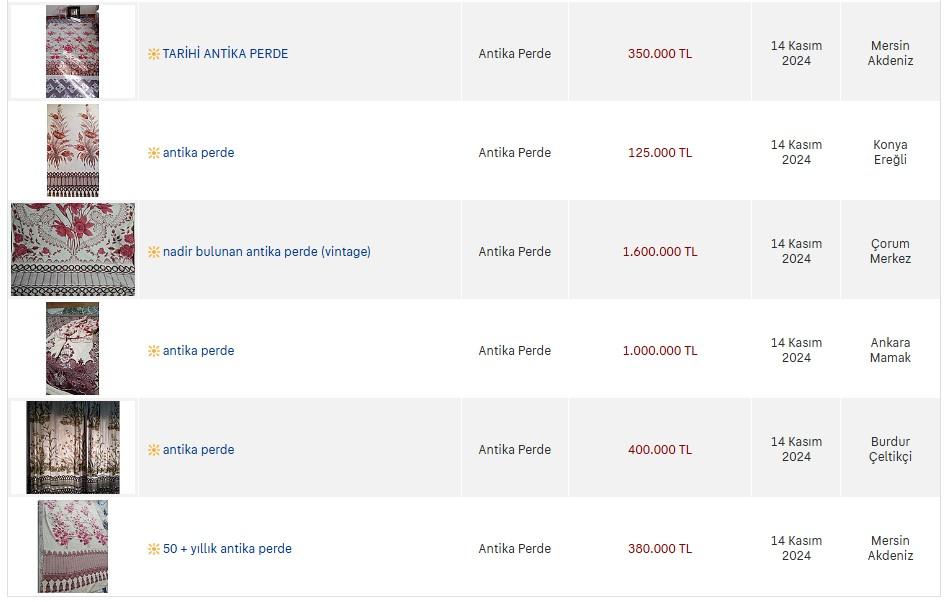Open the Burdur Çeltikçi curtain photo
The image size is (949, 602).
click(x=72, y=448)
